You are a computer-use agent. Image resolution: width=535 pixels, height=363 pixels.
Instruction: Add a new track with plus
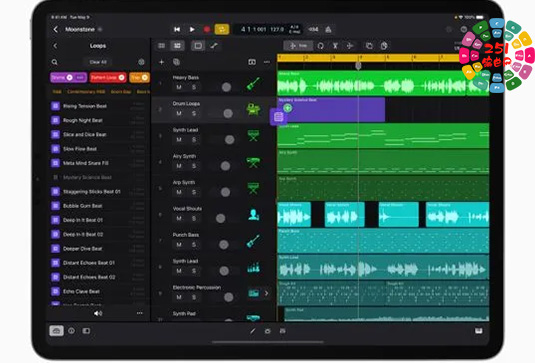coord(162,62)
